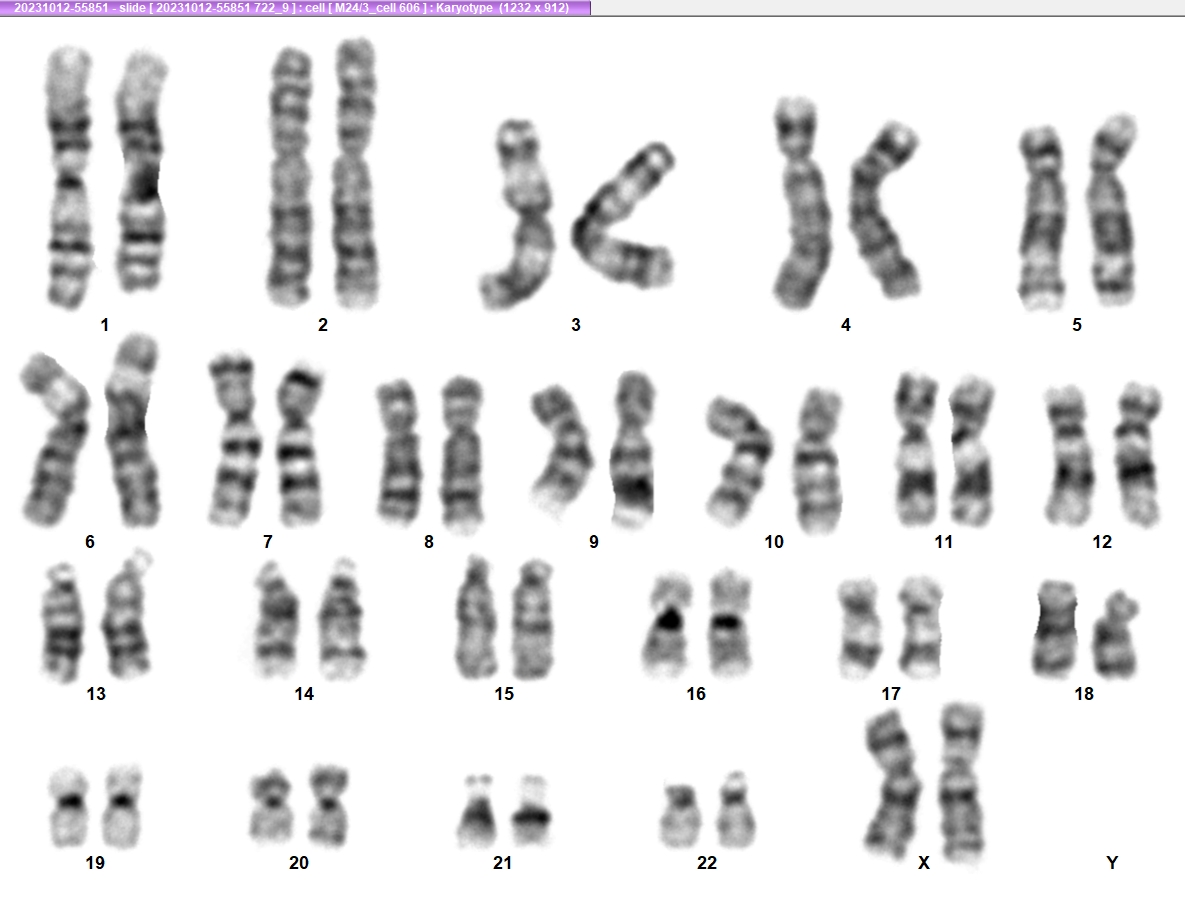Select the right chromosome 18 image
1185x899 pixels.
click(x=1115, y=634)
